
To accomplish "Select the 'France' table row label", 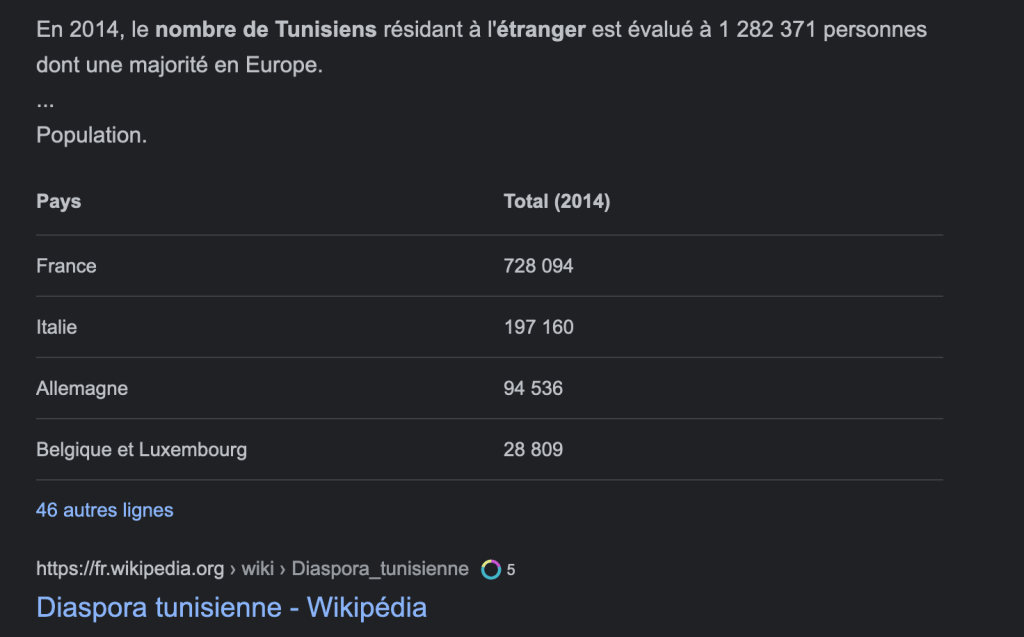I will tap(66, 266).
